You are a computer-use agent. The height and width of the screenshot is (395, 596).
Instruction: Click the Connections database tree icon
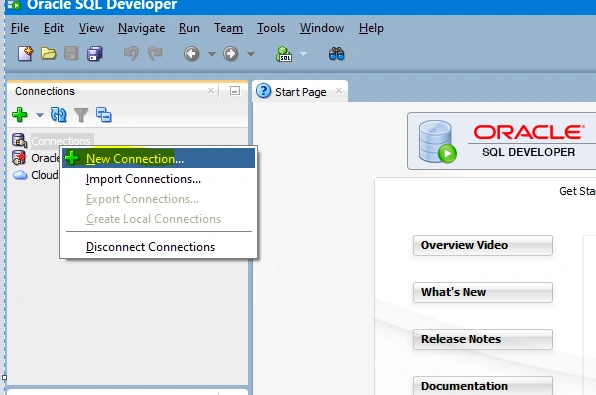pos(19,141)
